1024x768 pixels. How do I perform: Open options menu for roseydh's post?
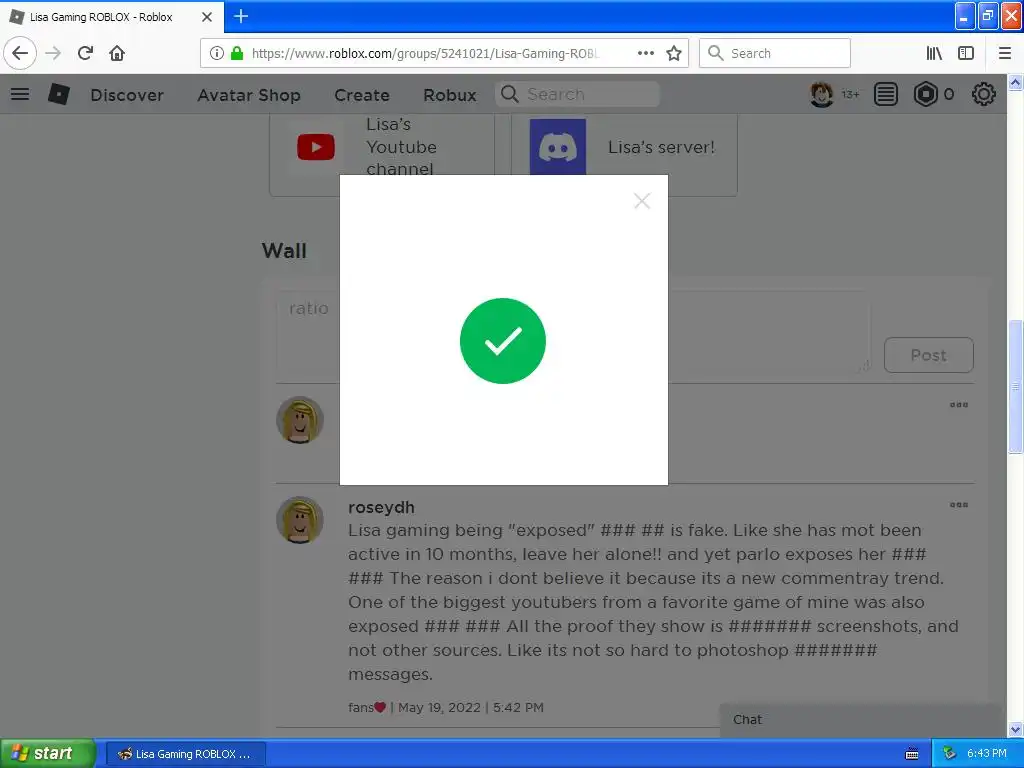[x=959, y=505]
